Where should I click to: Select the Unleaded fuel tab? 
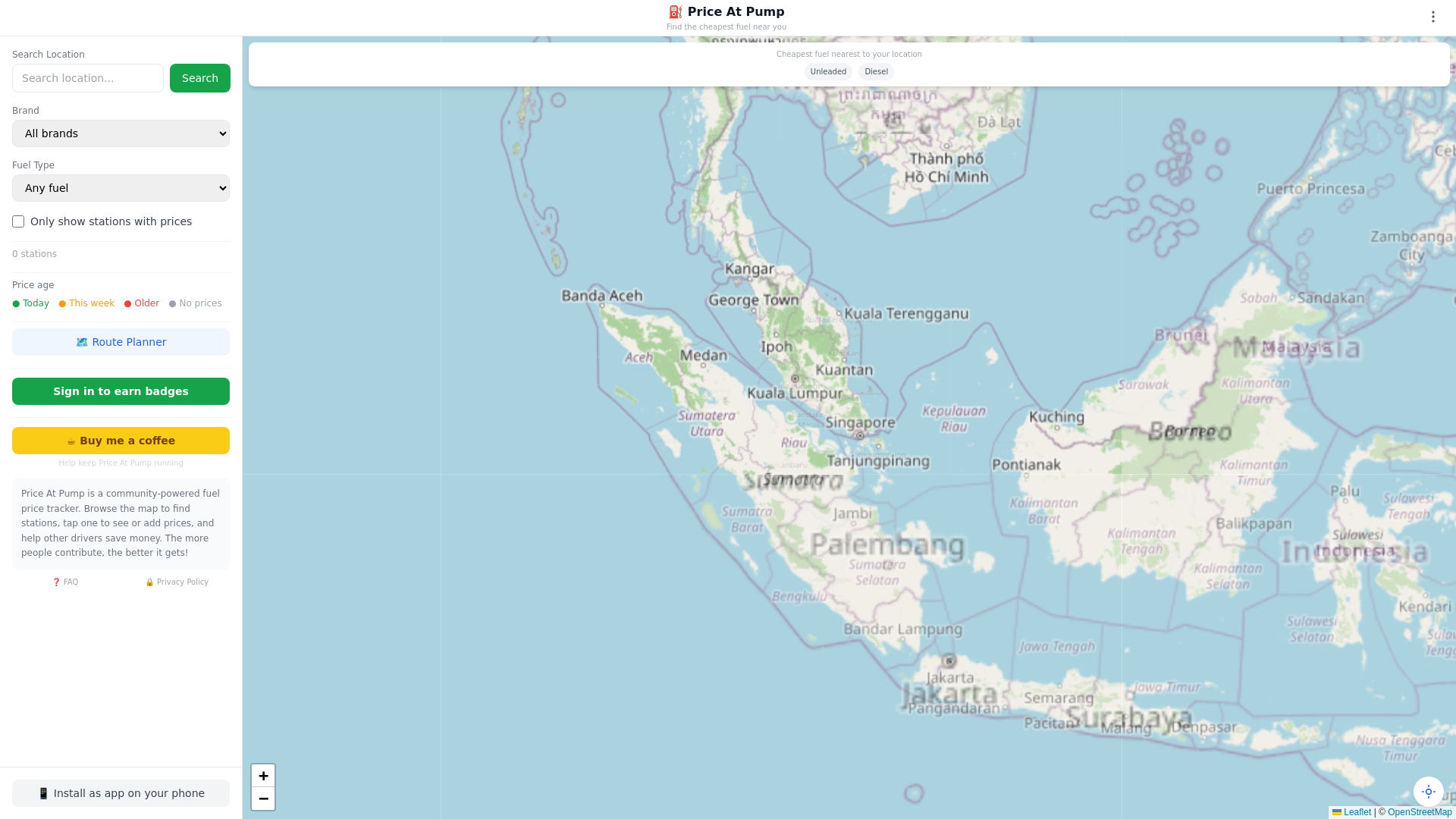click(x=827, y=72)
